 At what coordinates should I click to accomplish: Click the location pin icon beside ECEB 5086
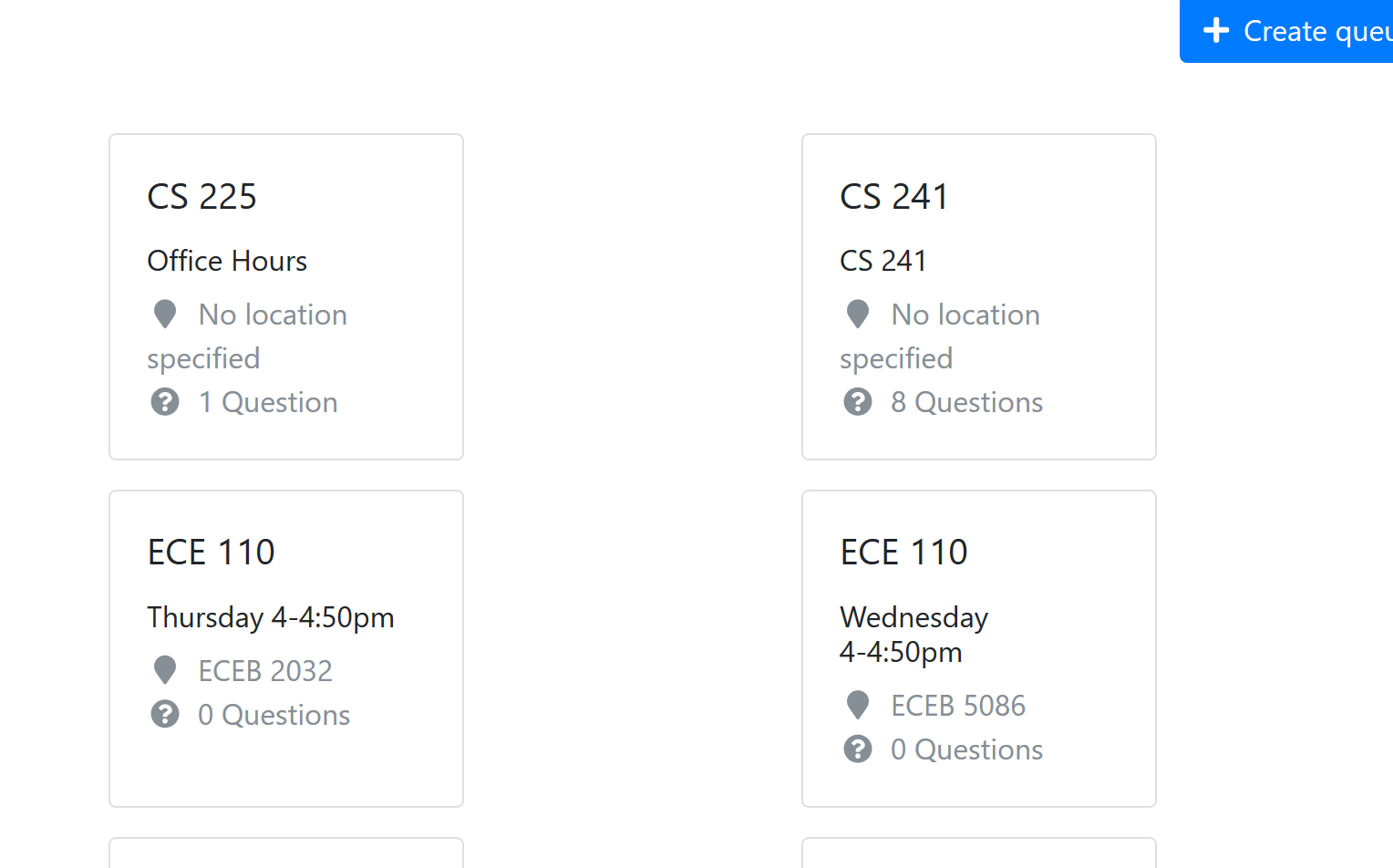coord(858,705)
